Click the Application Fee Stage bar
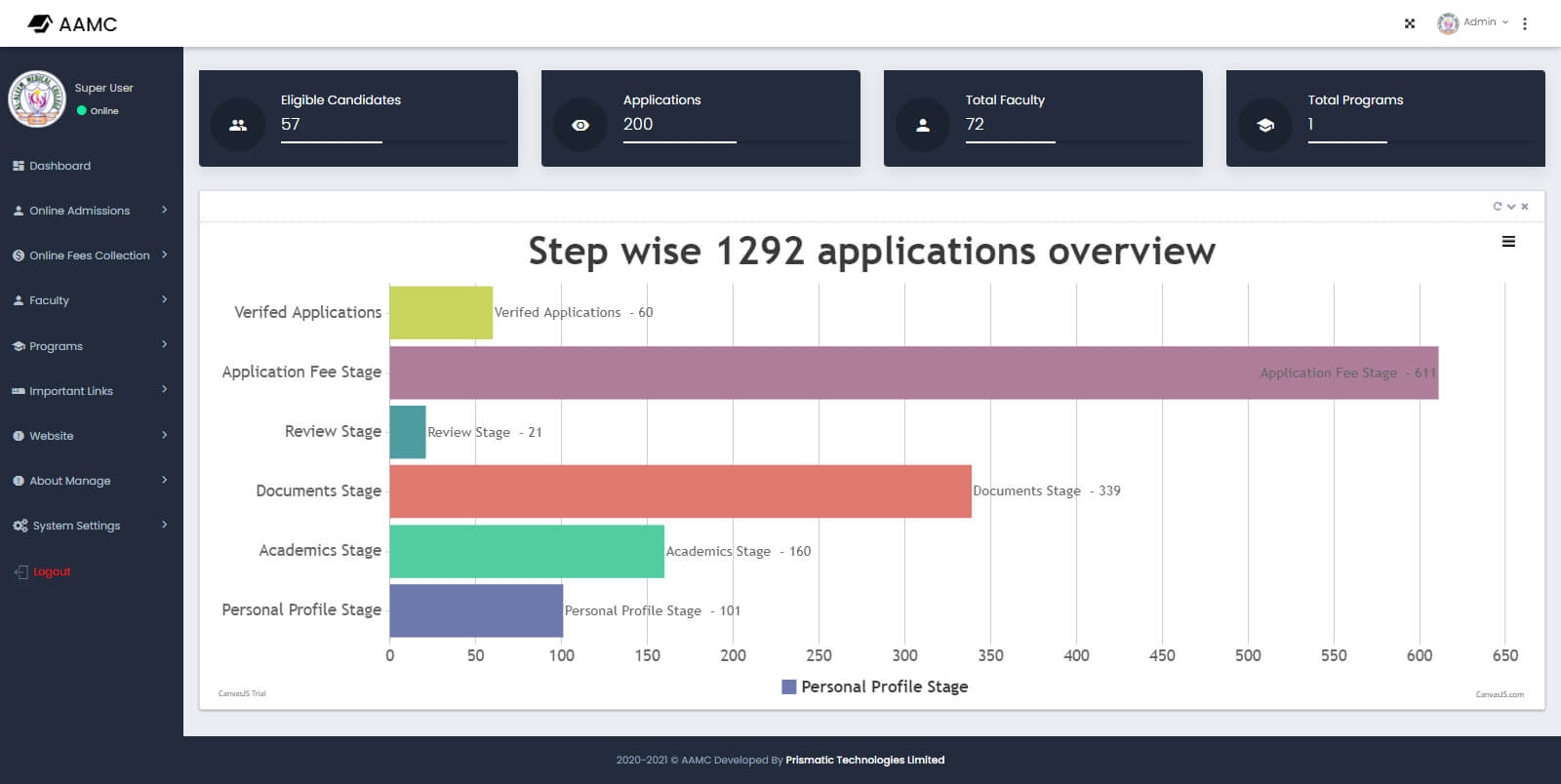The width and height of the screenshot is (1561, 784). [912, 372]
